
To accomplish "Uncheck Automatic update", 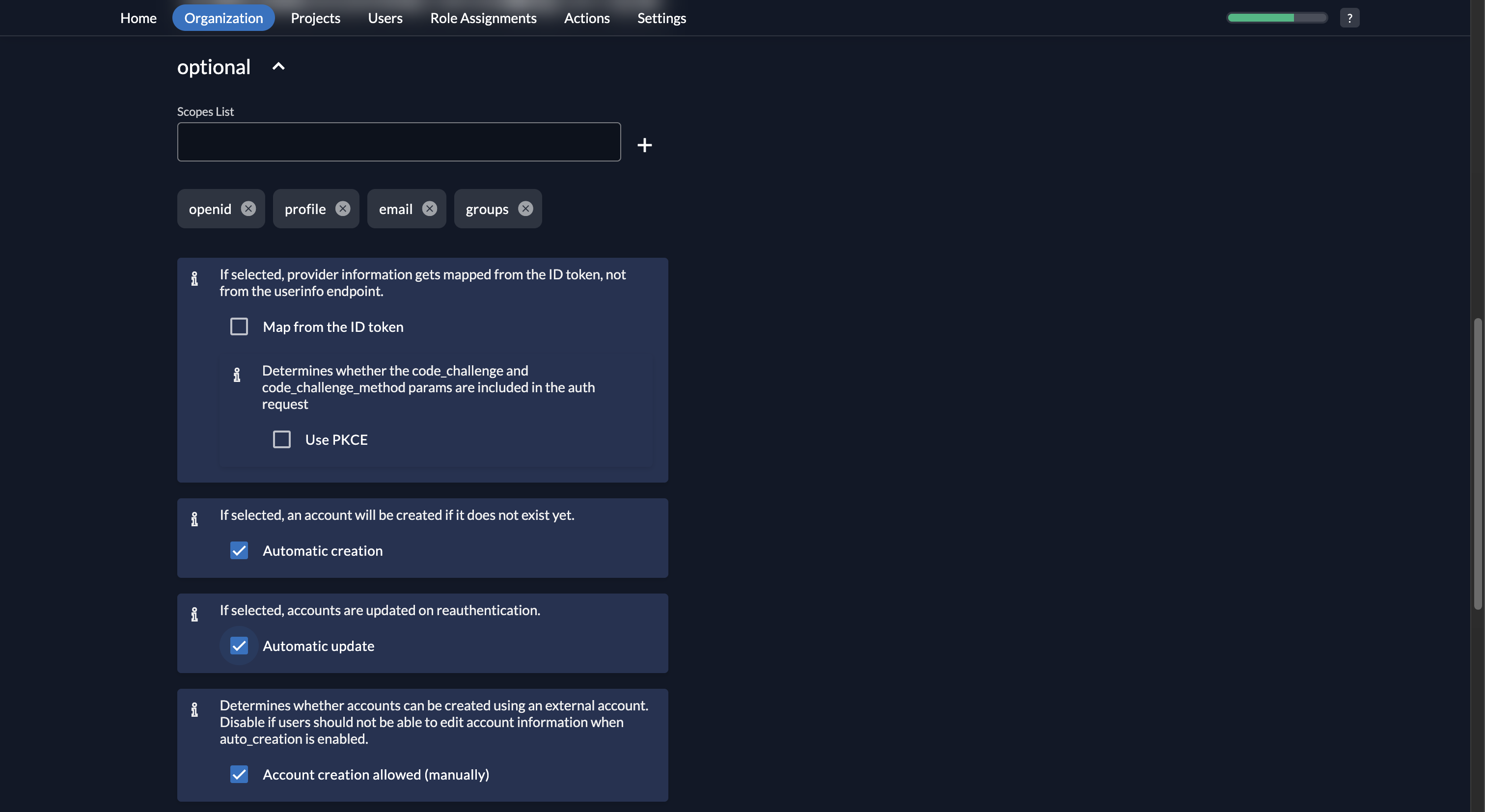I will [x=239, y=646].
